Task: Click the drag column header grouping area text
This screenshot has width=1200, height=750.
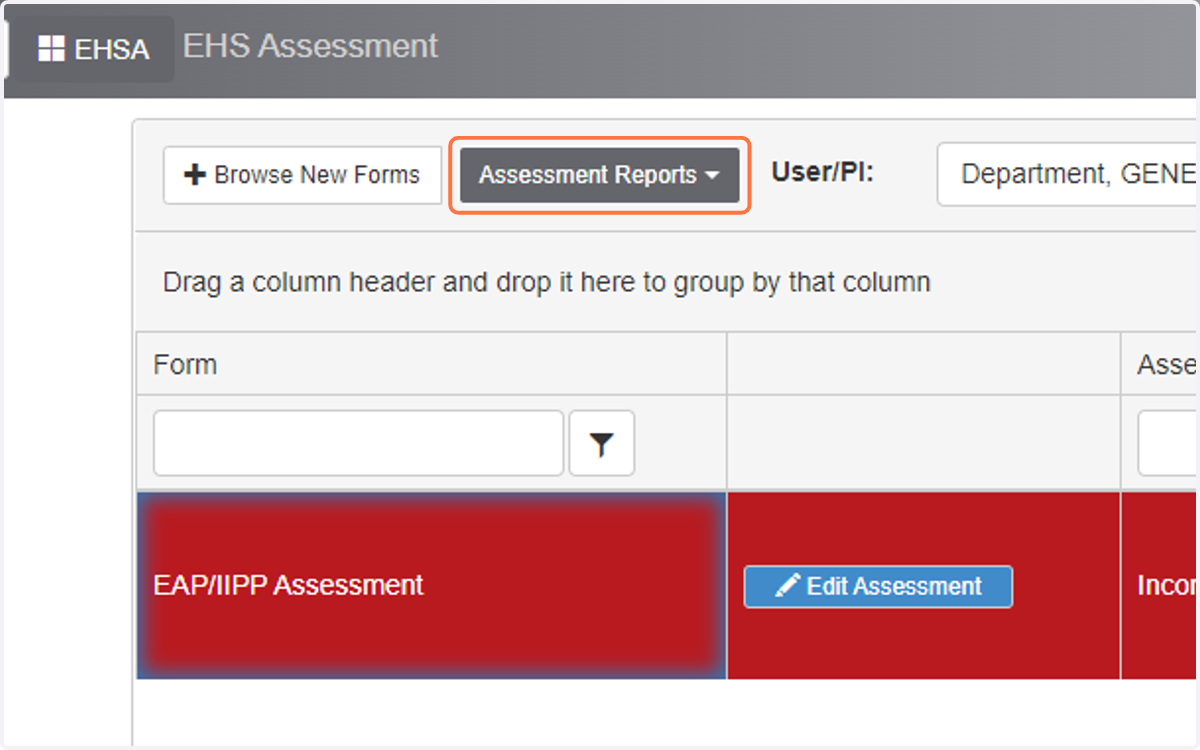Action: [547, 282]
